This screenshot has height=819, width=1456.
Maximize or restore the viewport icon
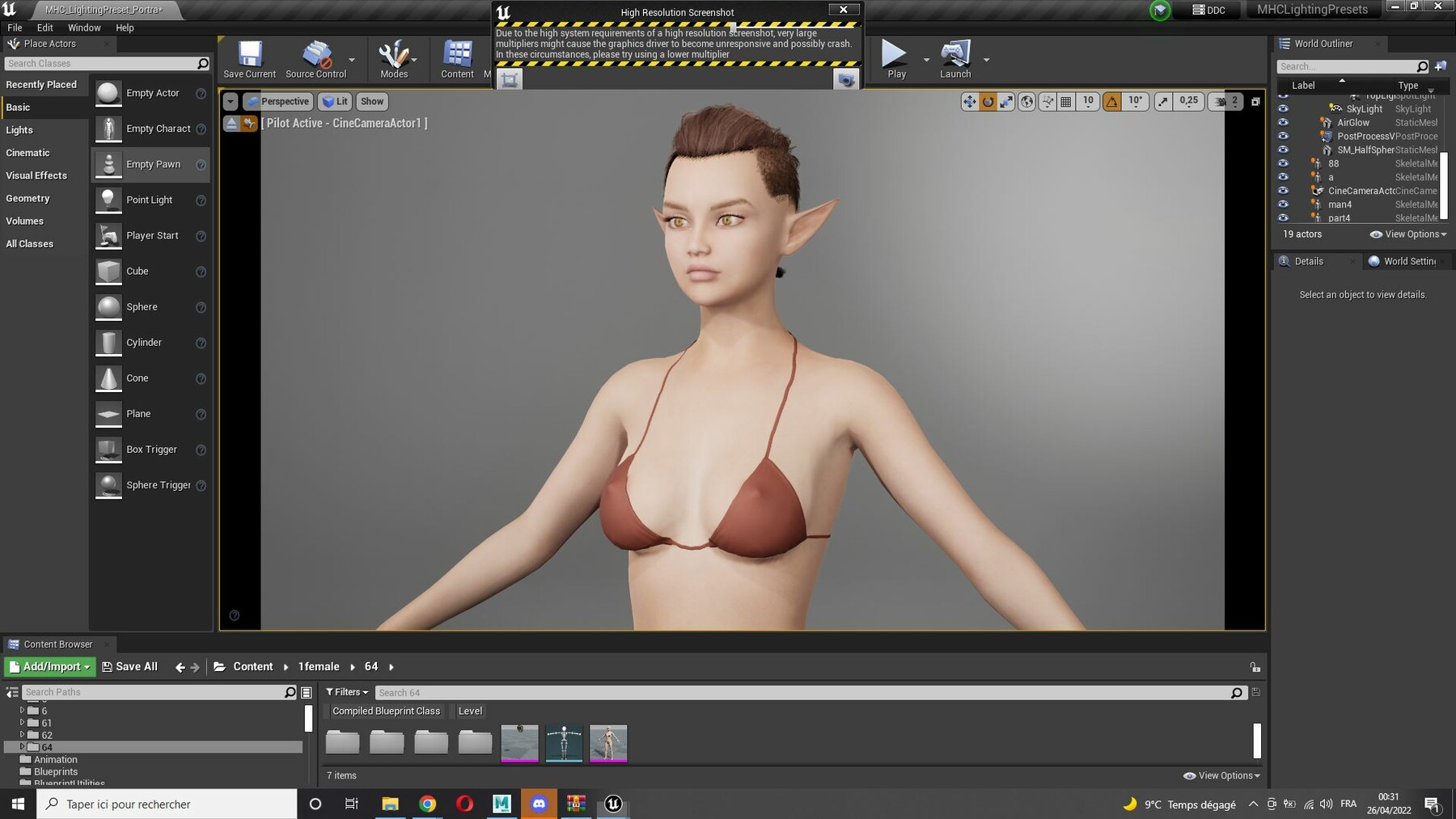pyautogui.click(x=1255, y=102)
